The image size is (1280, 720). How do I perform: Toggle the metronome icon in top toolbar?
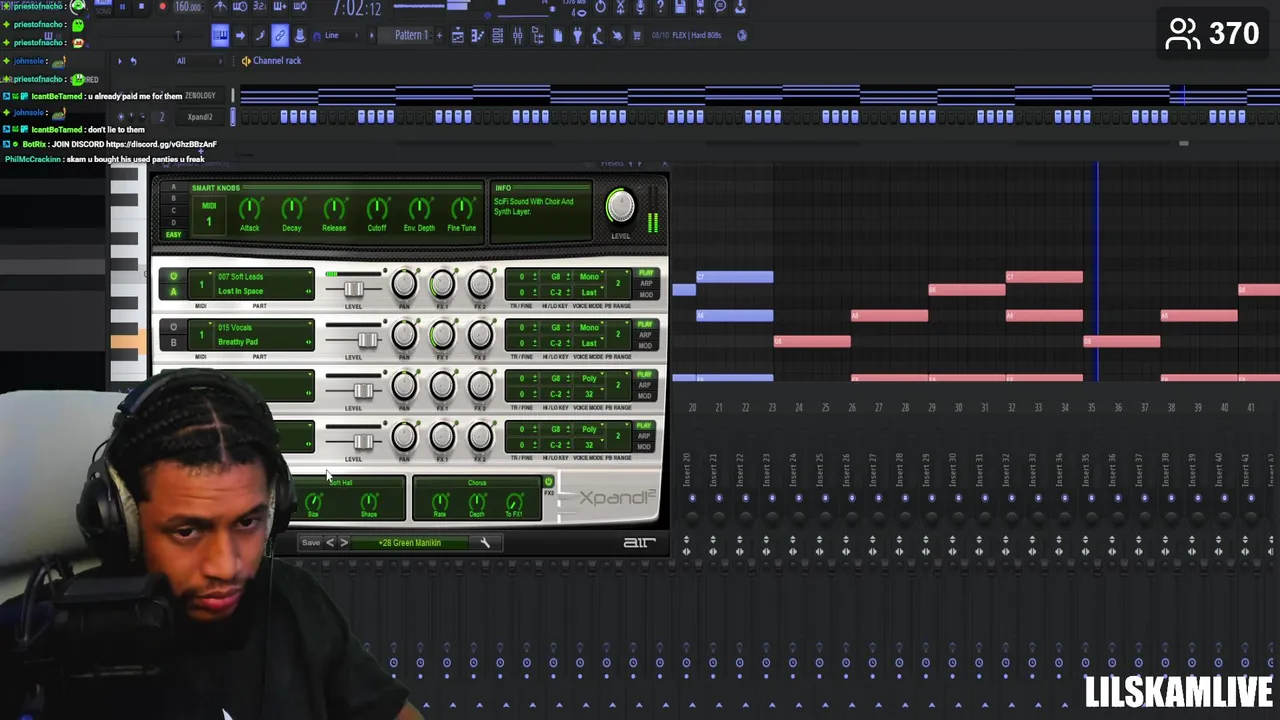(x=220, y=6)
